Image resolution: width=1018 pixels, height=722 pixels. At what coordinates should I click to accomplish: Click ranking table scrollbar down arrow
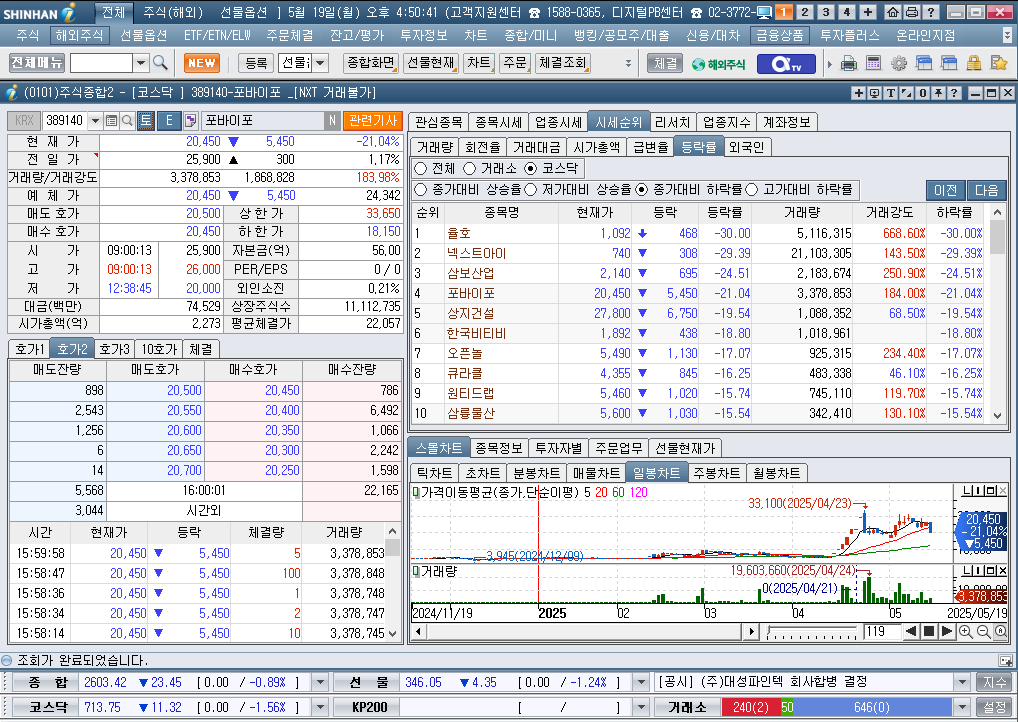[x=998, y=416]
